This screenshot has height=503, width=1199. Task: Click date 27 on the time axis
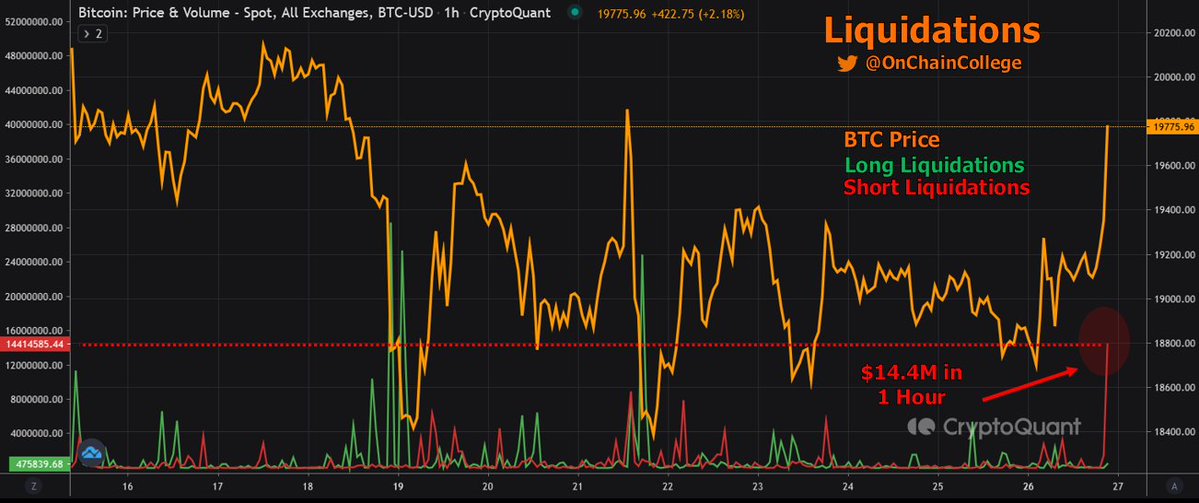click(1118, 486)
